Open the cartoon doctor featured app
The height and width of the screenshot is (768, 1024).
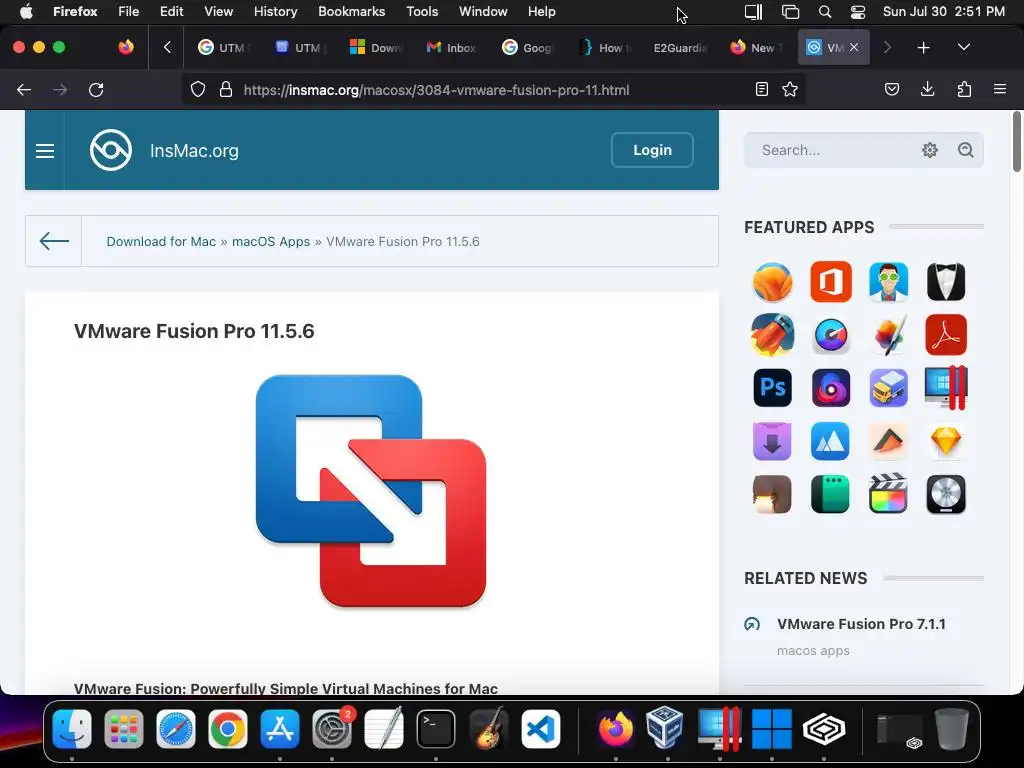click(x=888, y=282)
